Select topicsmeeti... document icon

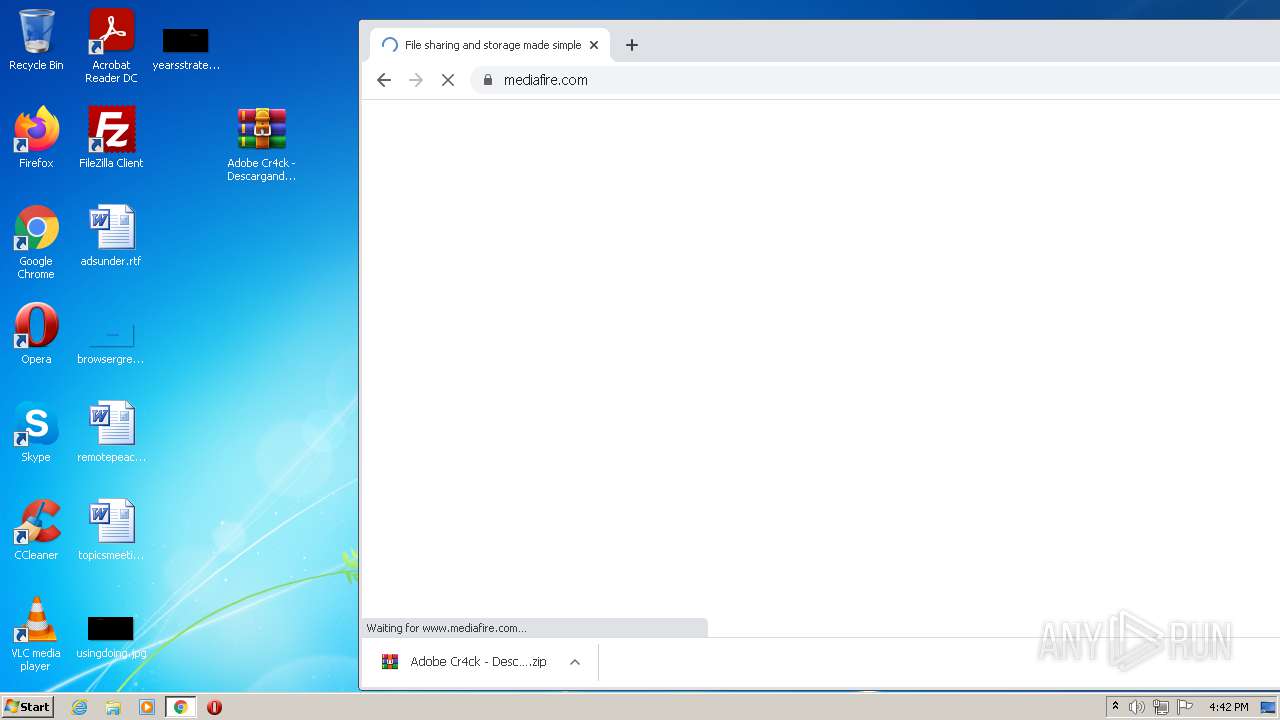click(x=111, y=530)
